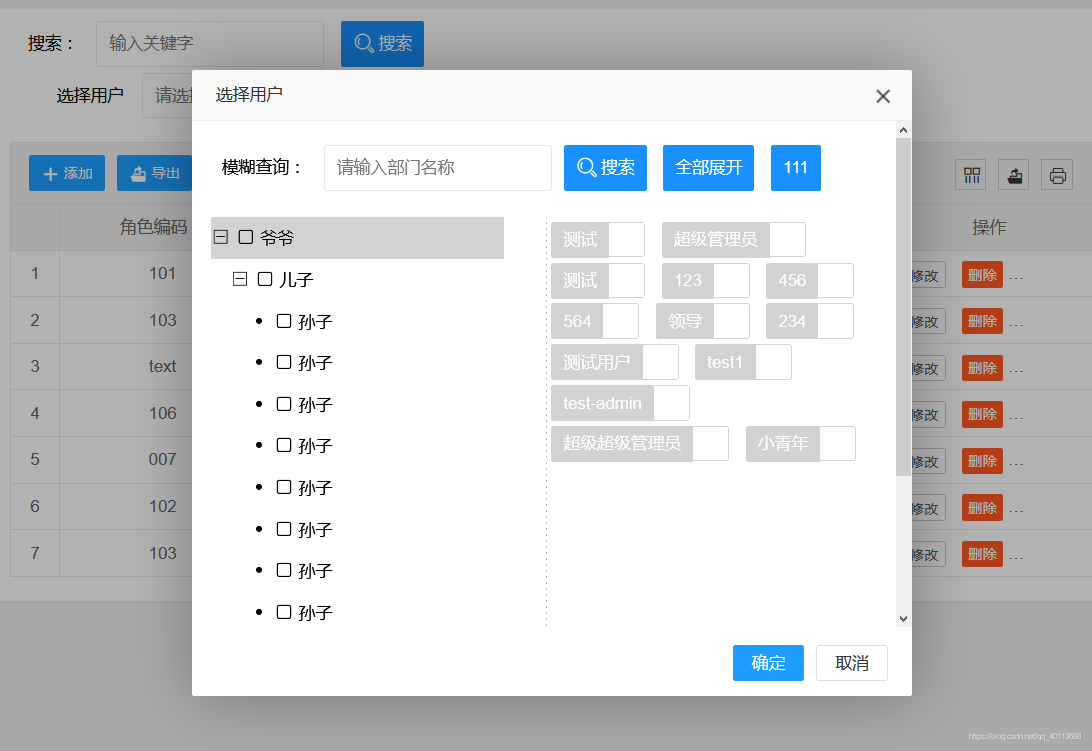This screenshot has height=751, width=1092.
Task: Toggle the 456 user switch
Action: (x=810, y=281)
